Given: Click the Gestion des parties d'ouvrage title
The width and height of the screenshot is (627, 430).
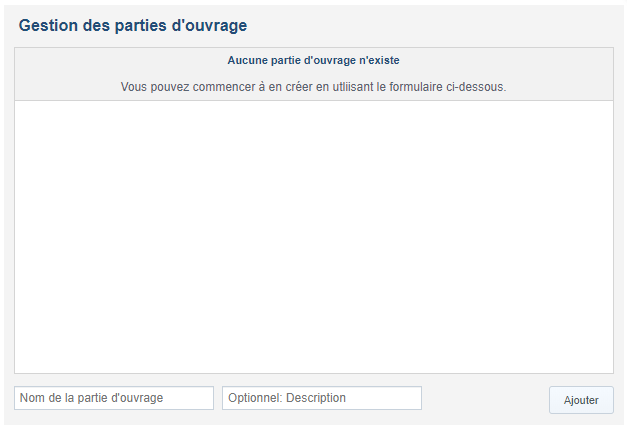Looking at the screenshot, I should pyautogui.click(x=132, y=24).
